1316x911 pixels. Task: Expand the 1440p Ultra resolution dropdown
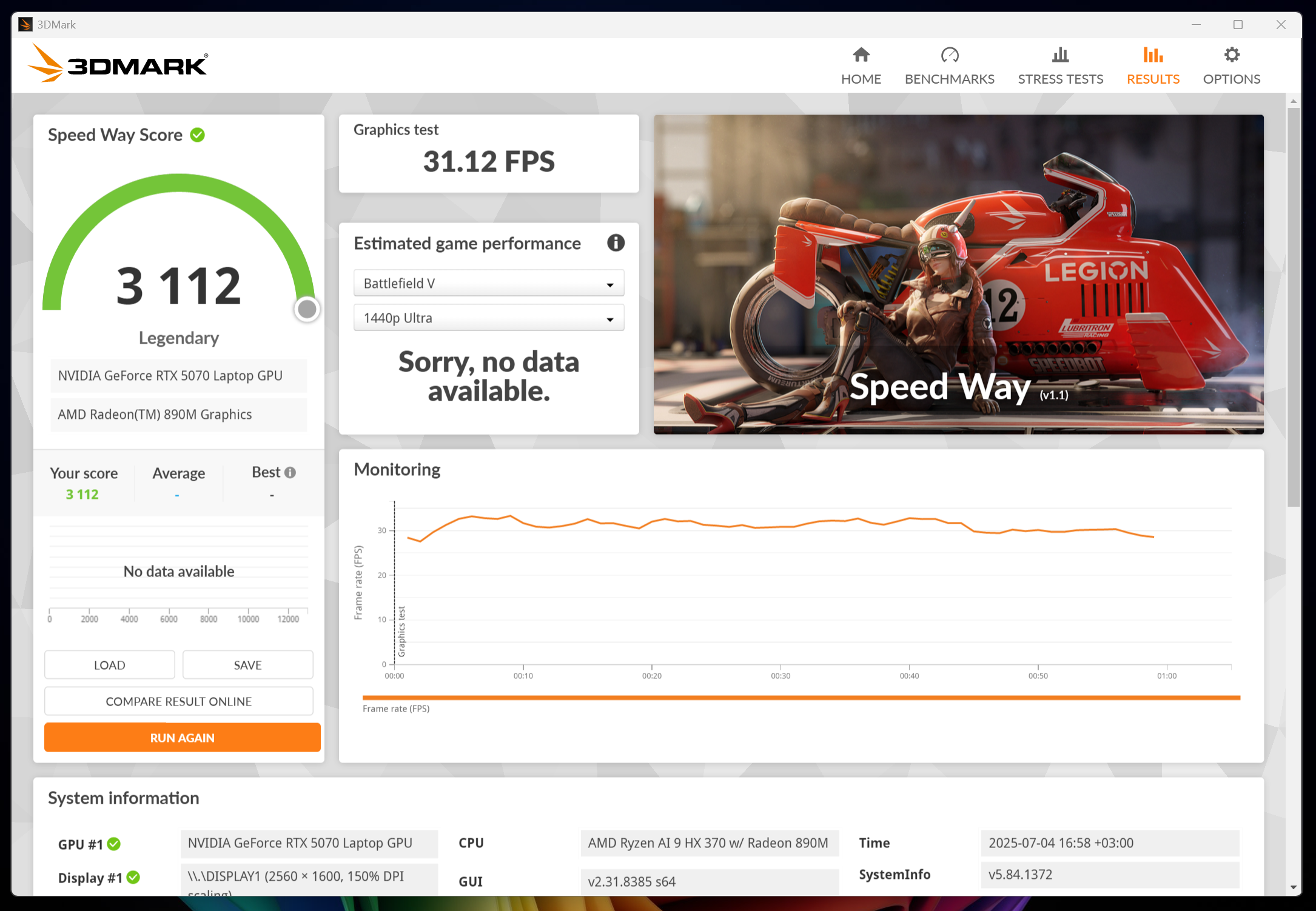(489, 318)
